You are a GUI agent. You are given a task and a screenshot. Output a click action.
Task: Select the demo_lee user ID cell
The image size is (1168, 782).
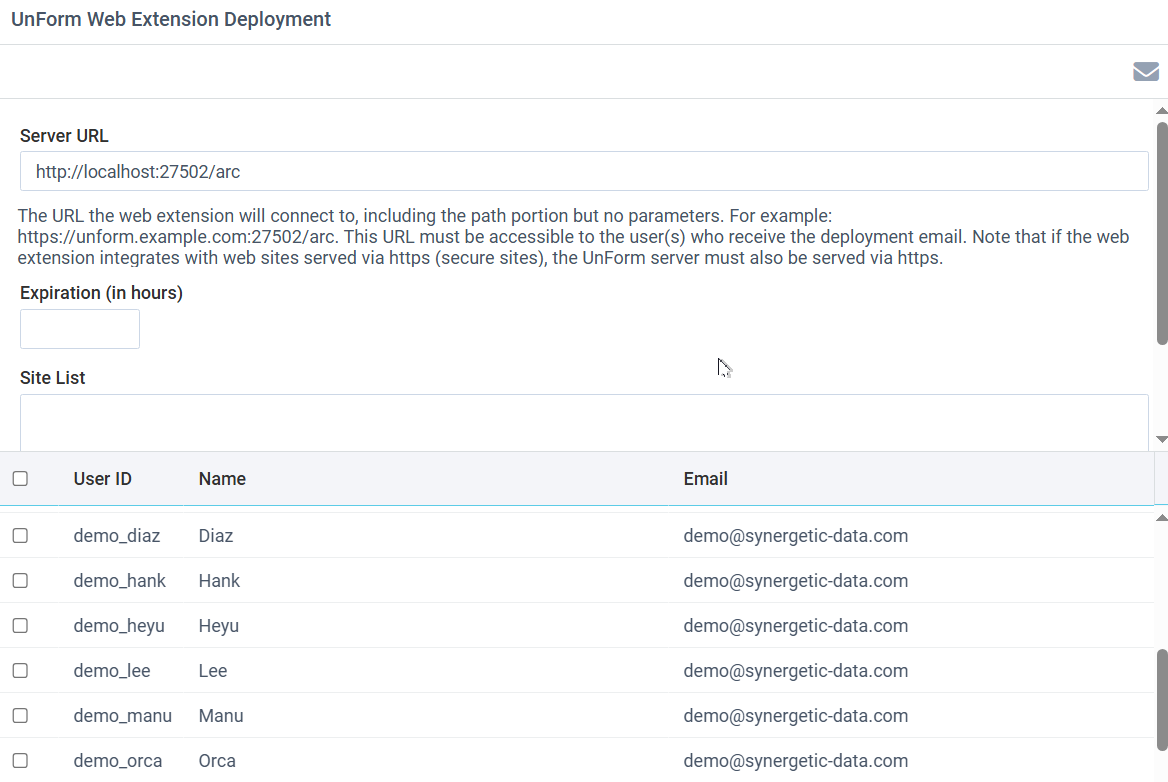pyautogui.click(x=112, y=670)
